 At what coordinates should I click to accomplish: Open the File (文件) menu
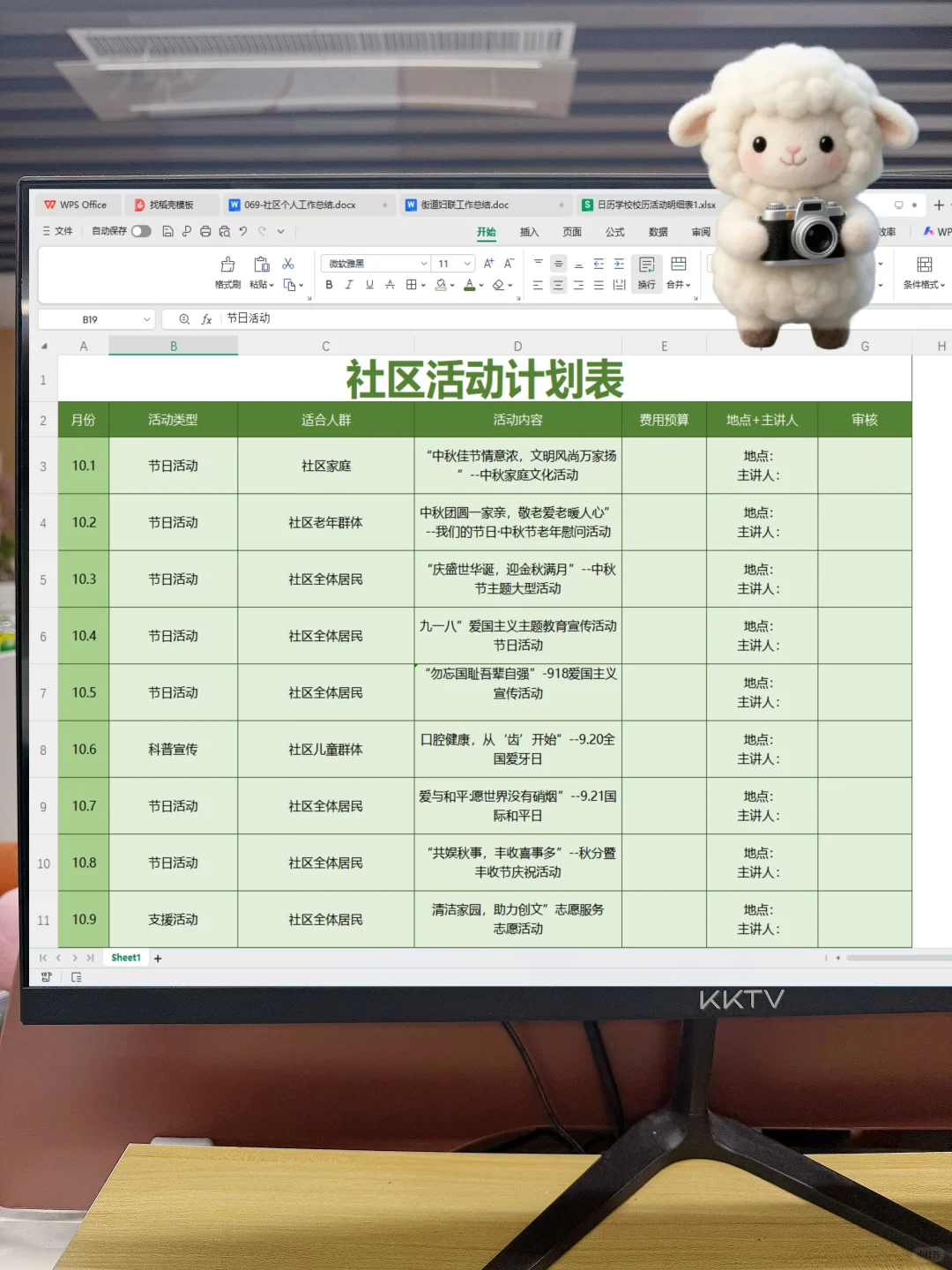pyautogui.click(x=58, y=231)
